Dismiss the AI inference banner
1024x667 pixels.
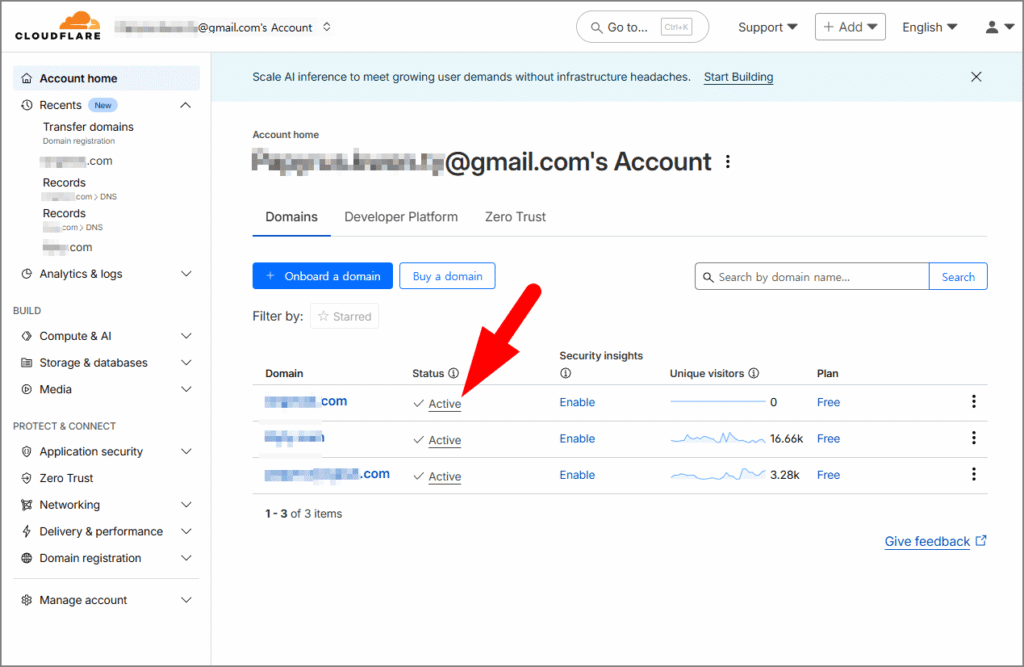point(976,77)
